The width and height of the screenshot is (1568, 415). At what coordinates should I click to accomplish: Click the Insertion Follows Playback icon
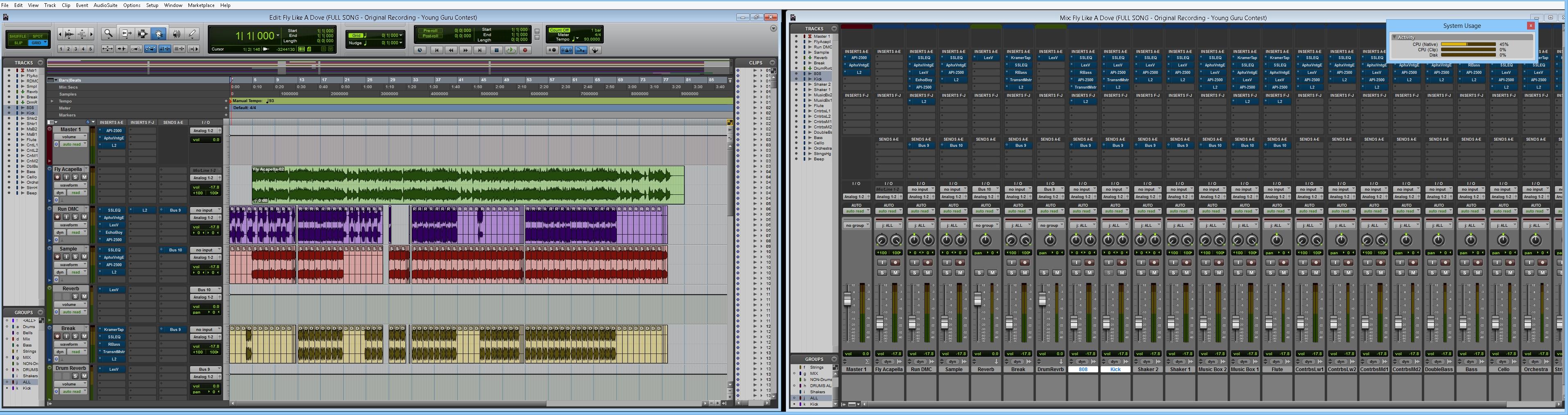click(194, 49)
